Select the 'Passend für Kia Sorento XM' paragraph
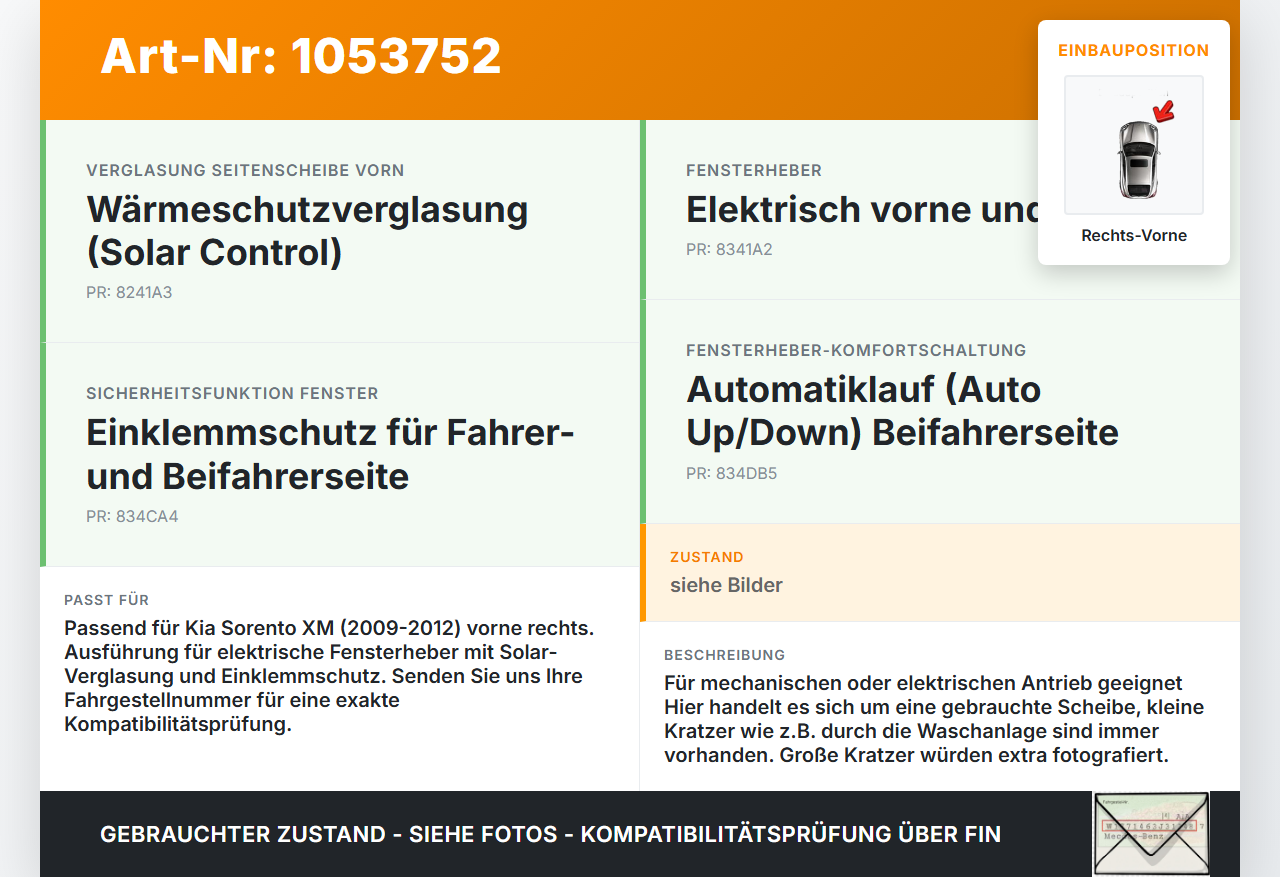The image size is (1280, 877). tap(329, 676)
